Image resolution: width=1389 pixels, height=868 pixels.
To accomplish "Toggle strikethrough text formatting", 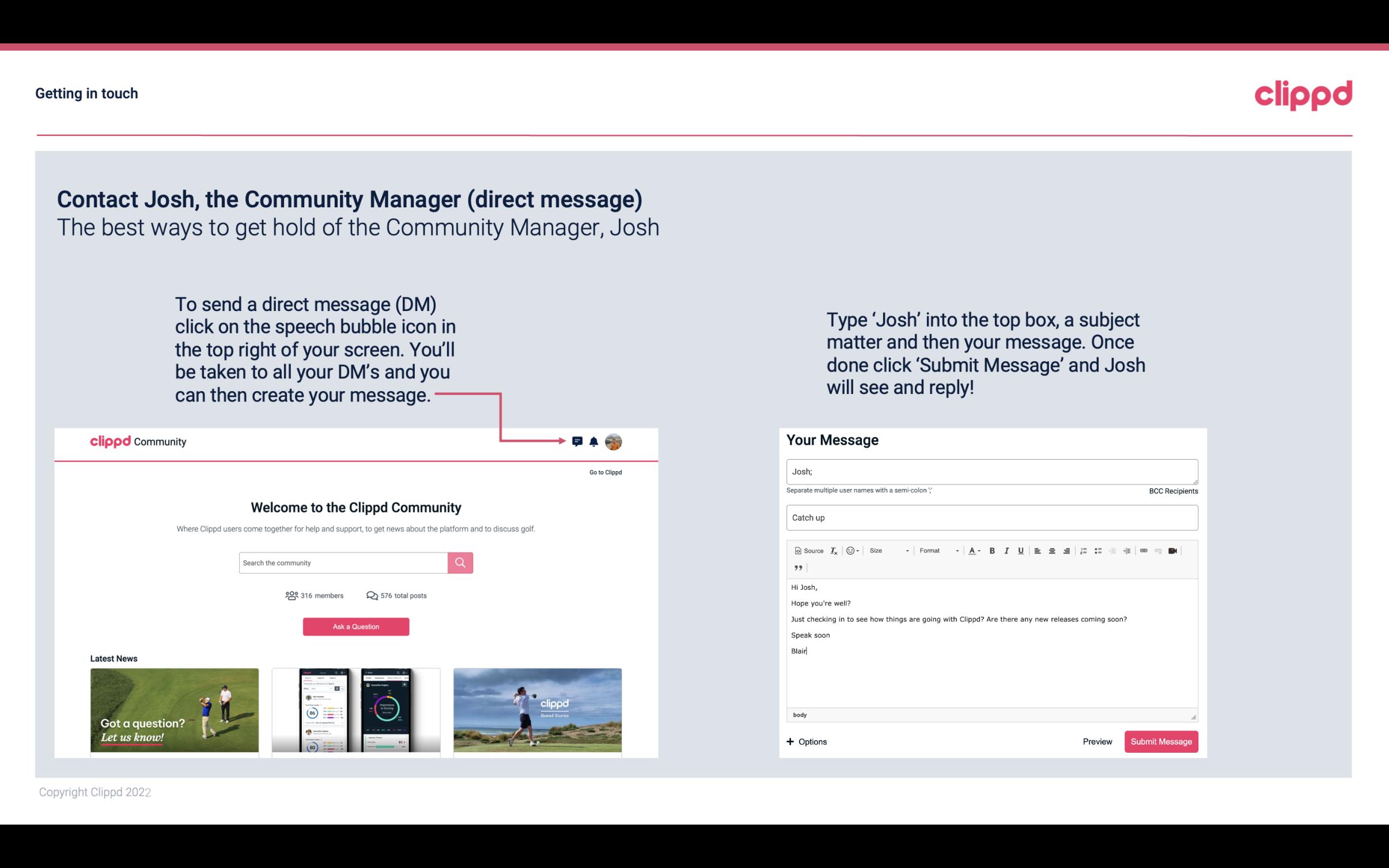I will pos(1022,550).
